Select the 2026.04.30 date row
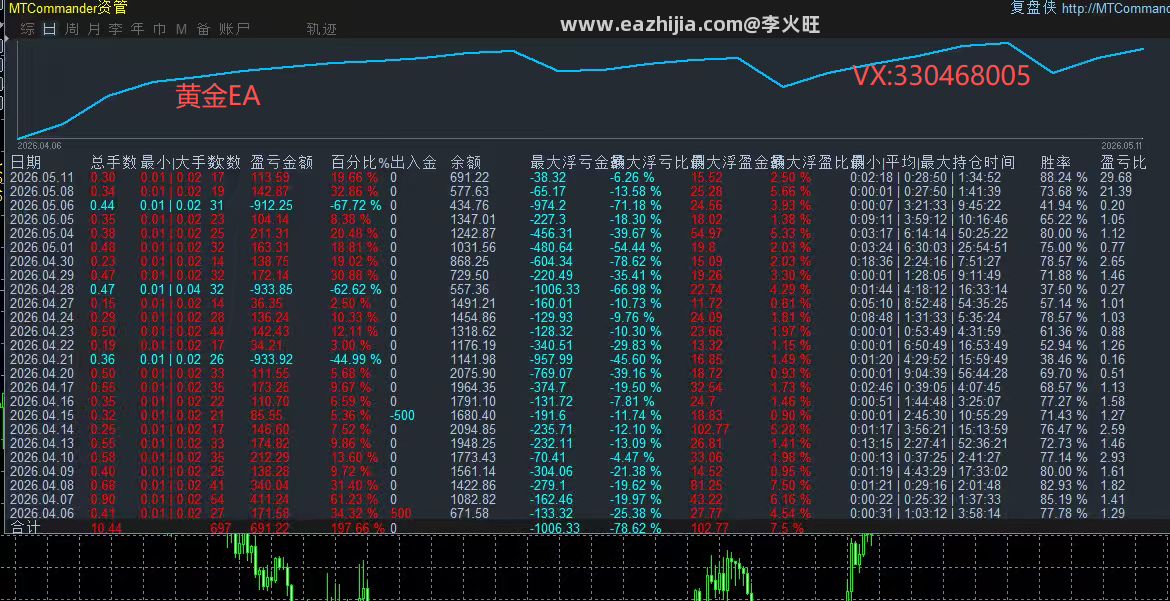1170x601 pixels. coord(43,261)
